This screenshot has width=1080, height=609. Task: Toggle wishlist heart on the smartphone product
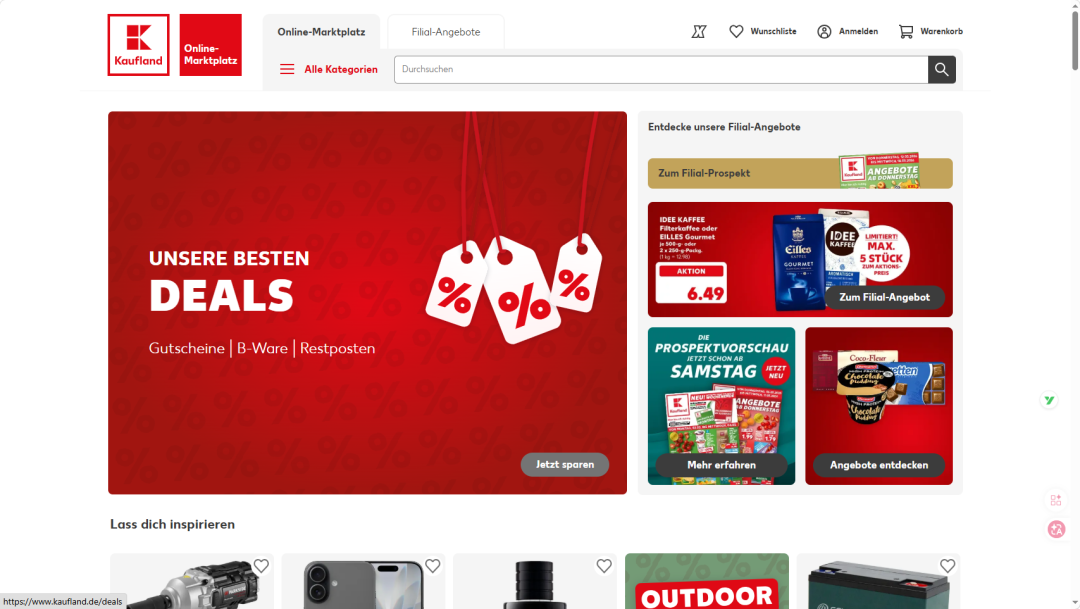[x=433, y=566]
